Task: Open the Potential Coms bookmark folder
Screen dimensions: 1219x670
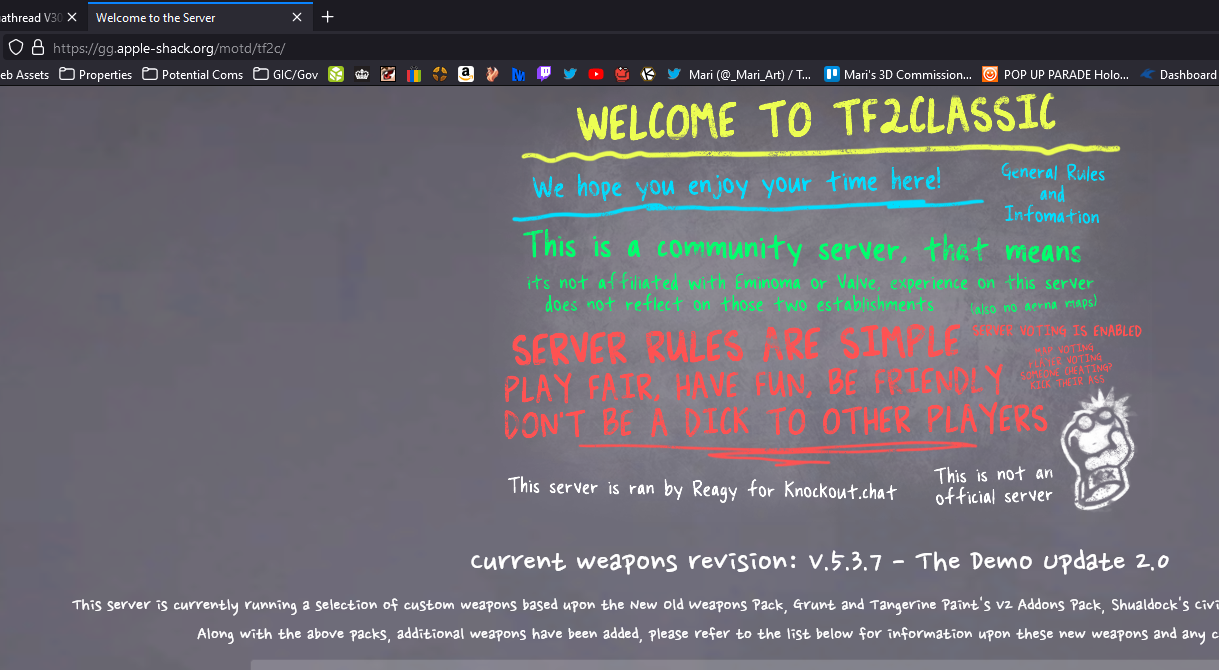Action: pyautogui.click(x=192, y=74)
